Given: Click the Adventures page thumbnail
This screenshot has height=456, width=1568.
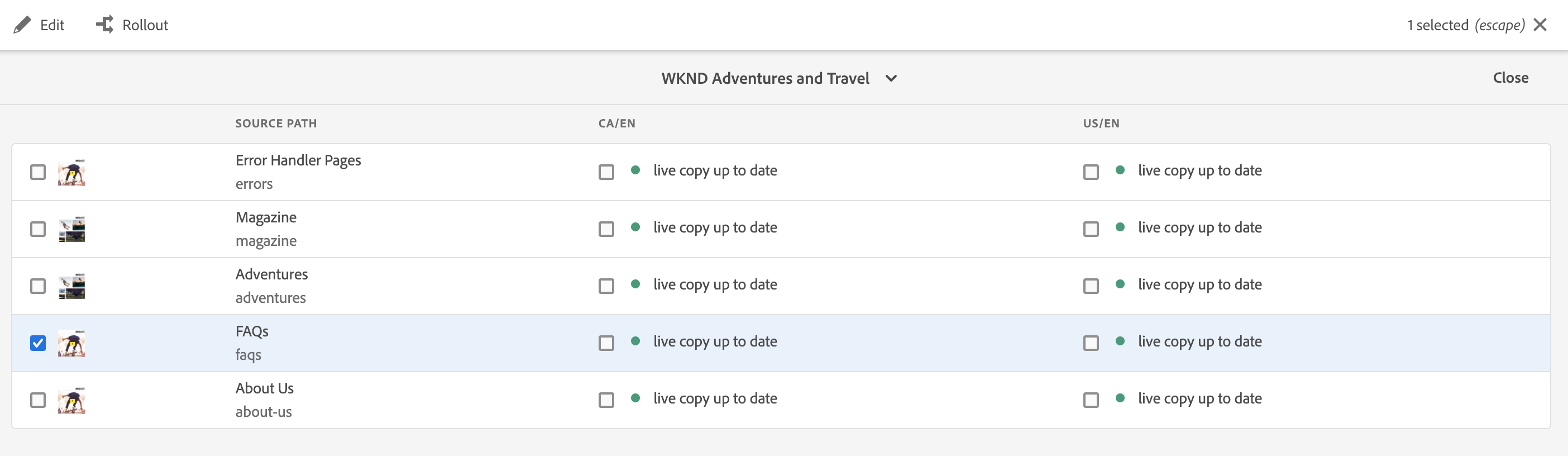Looking at the screenshot, I should [x=72, y=286].
